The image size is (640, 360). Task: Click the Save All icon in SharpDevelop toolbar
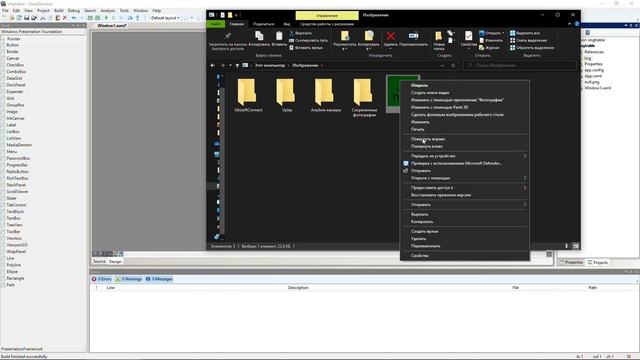click(34, 18)
